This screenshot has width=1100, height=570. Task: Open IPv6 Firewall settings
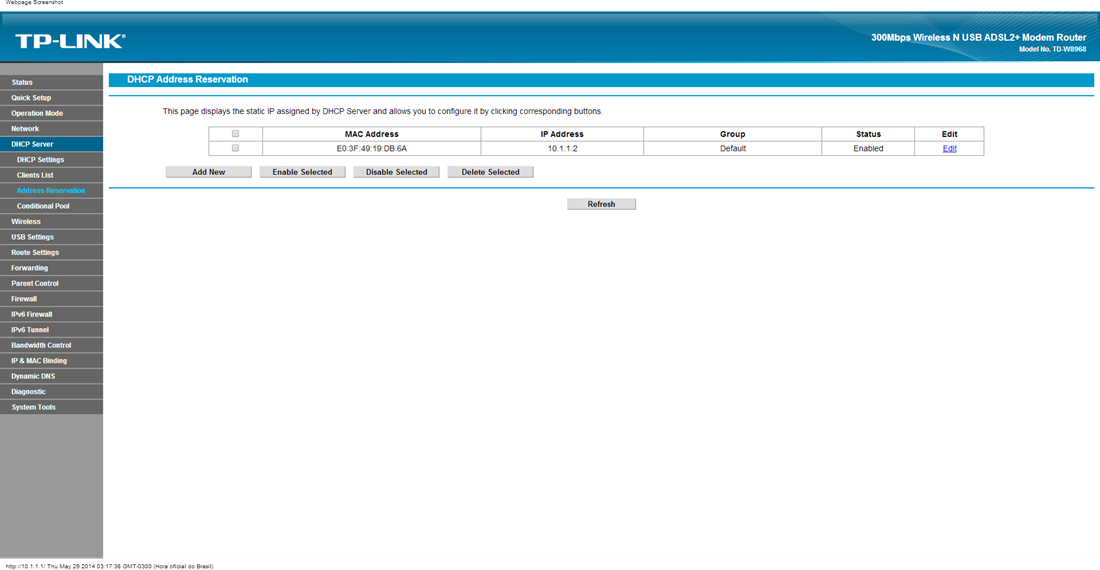click(x=51, y=313)
